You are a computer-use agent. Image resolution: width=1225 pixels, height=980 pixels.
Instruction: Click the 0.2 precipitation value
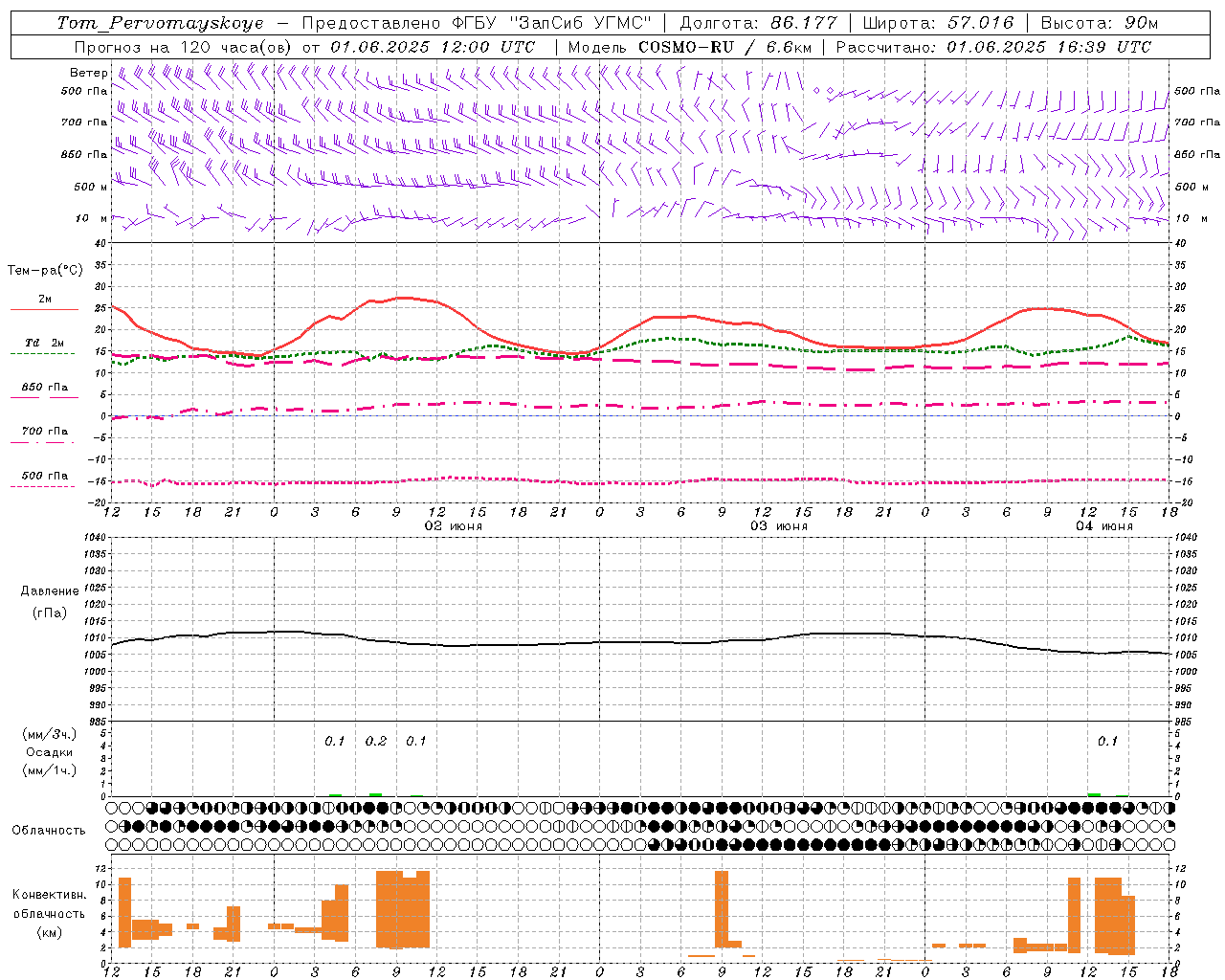[376, 742]
